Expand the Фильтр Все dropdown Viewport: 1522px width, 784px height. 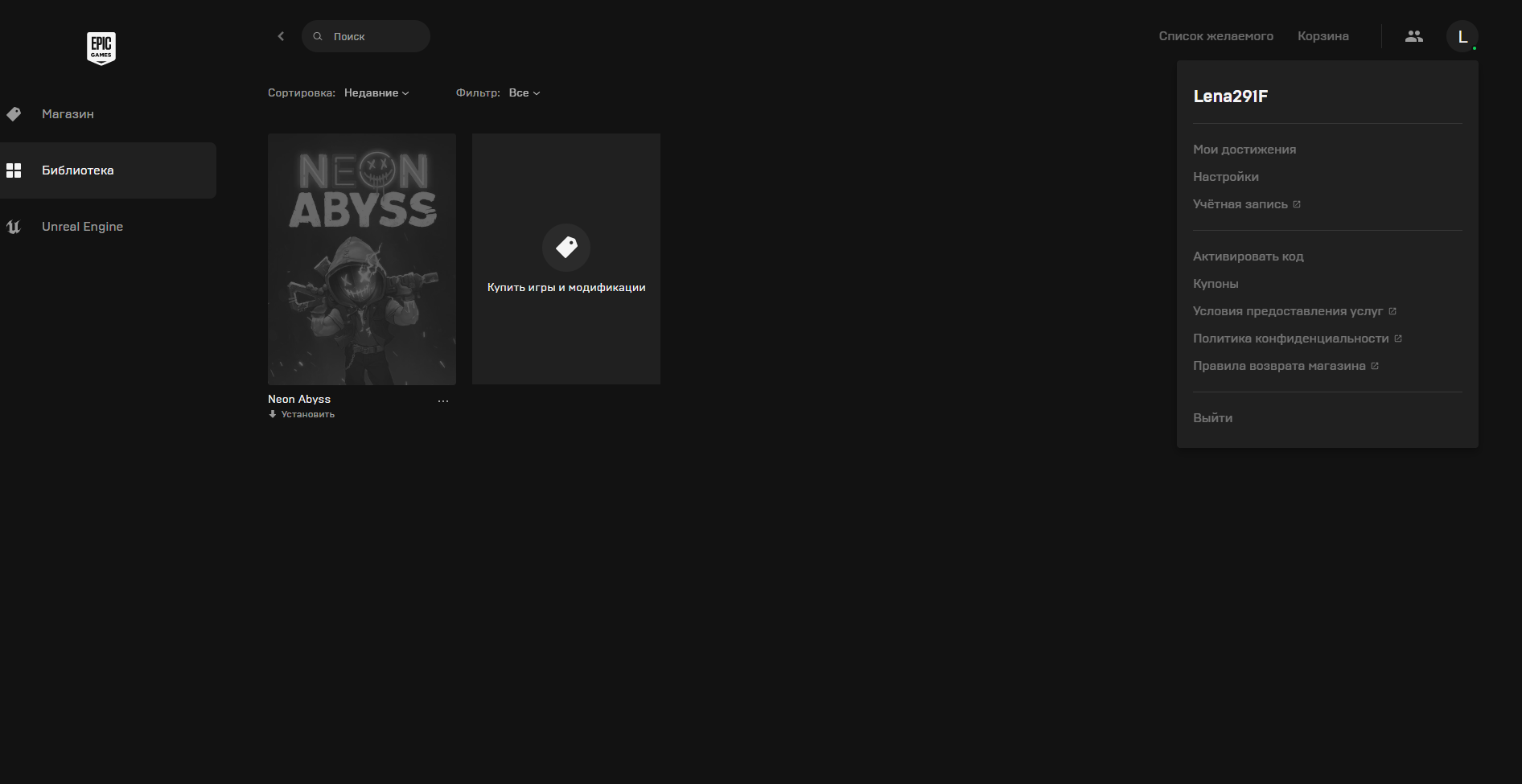point(524,93)
